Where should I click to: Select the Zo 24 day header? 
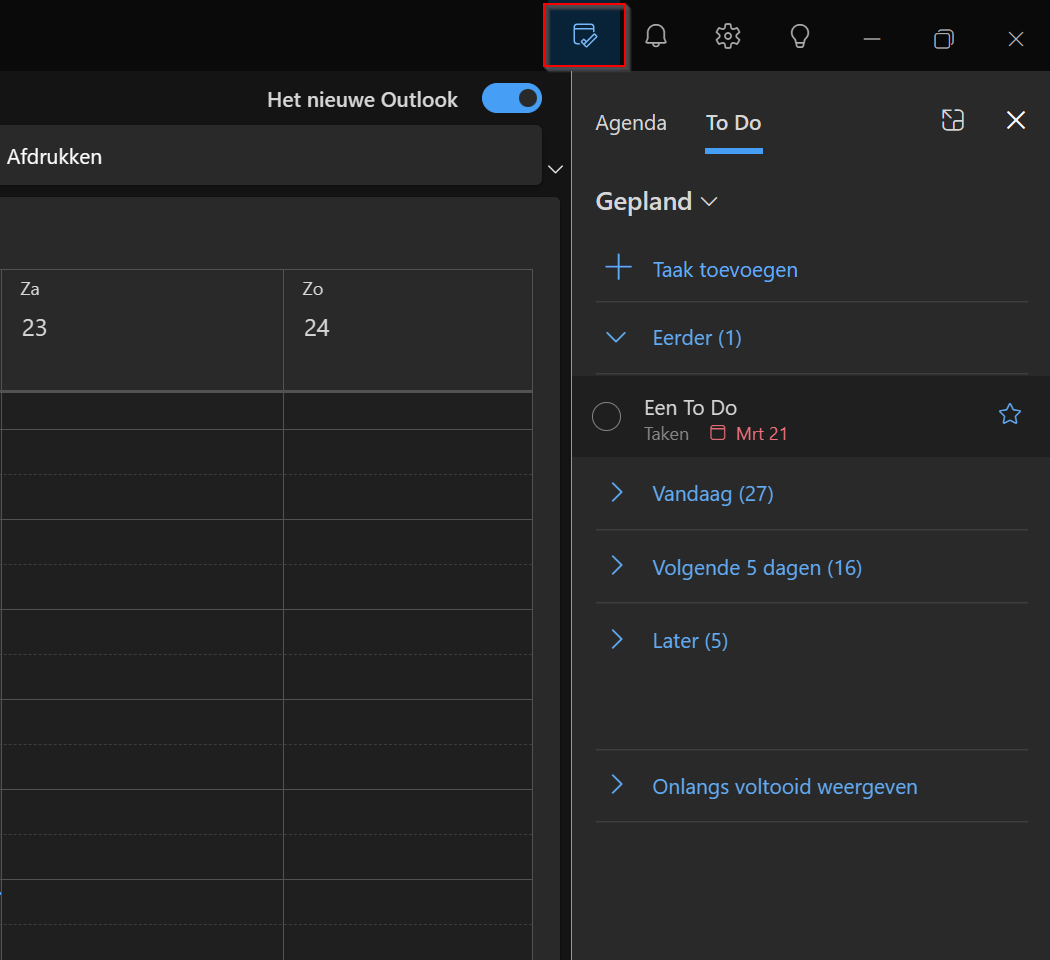(408, 329)
